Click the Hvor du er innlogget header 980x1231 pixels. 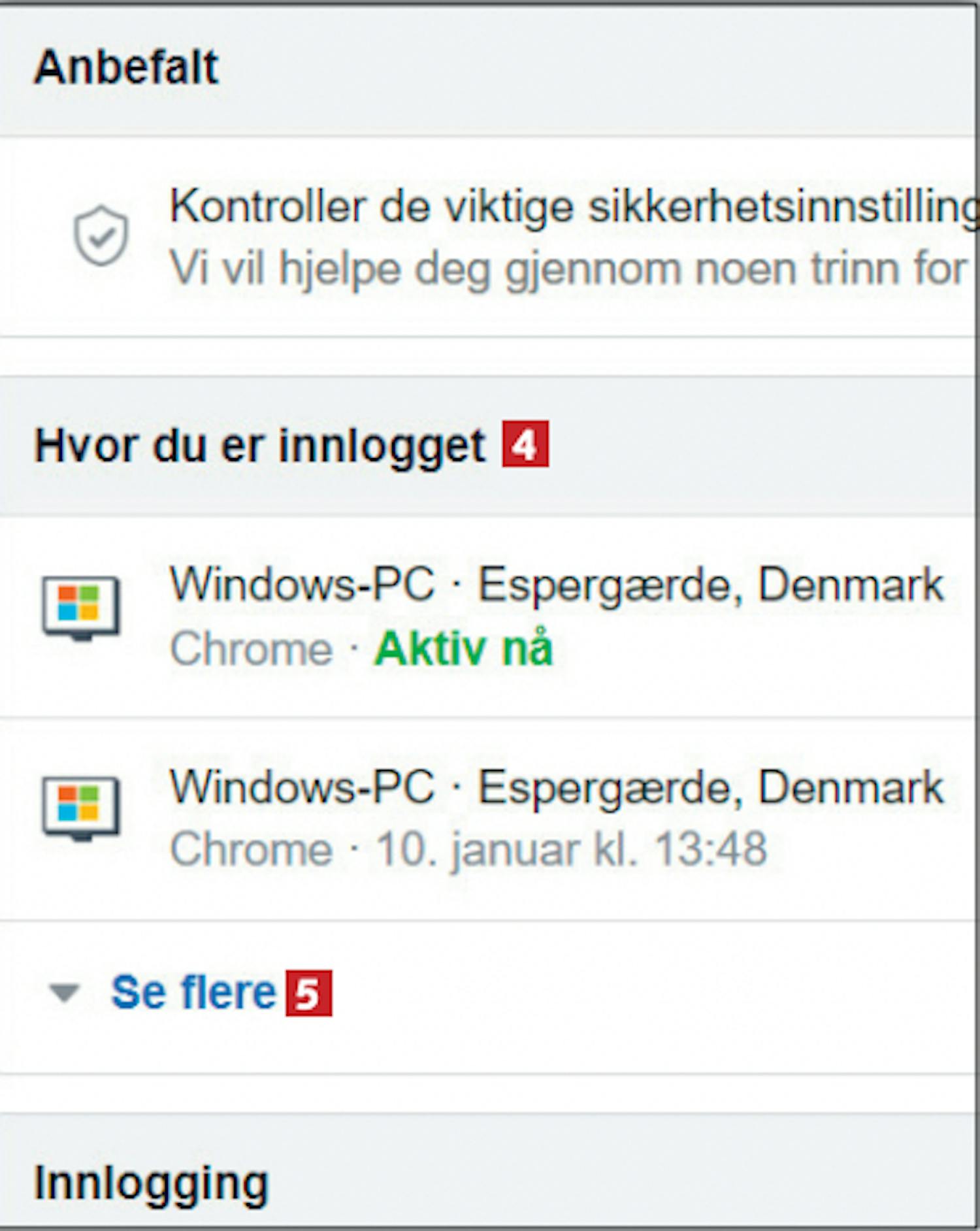pos(259,446)
